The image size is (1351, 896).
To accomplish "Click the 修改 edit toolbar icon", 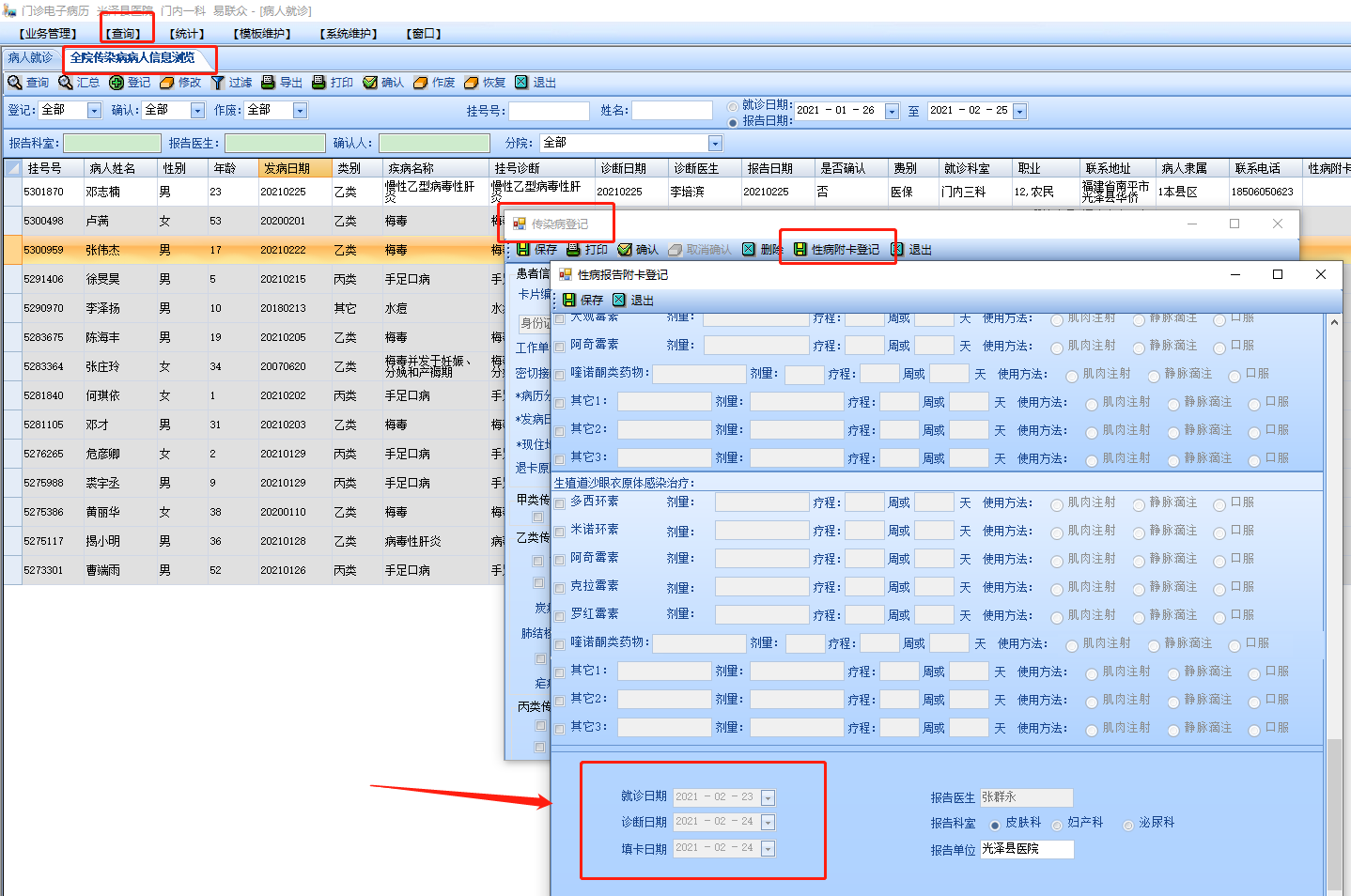I will click(167, 83).
